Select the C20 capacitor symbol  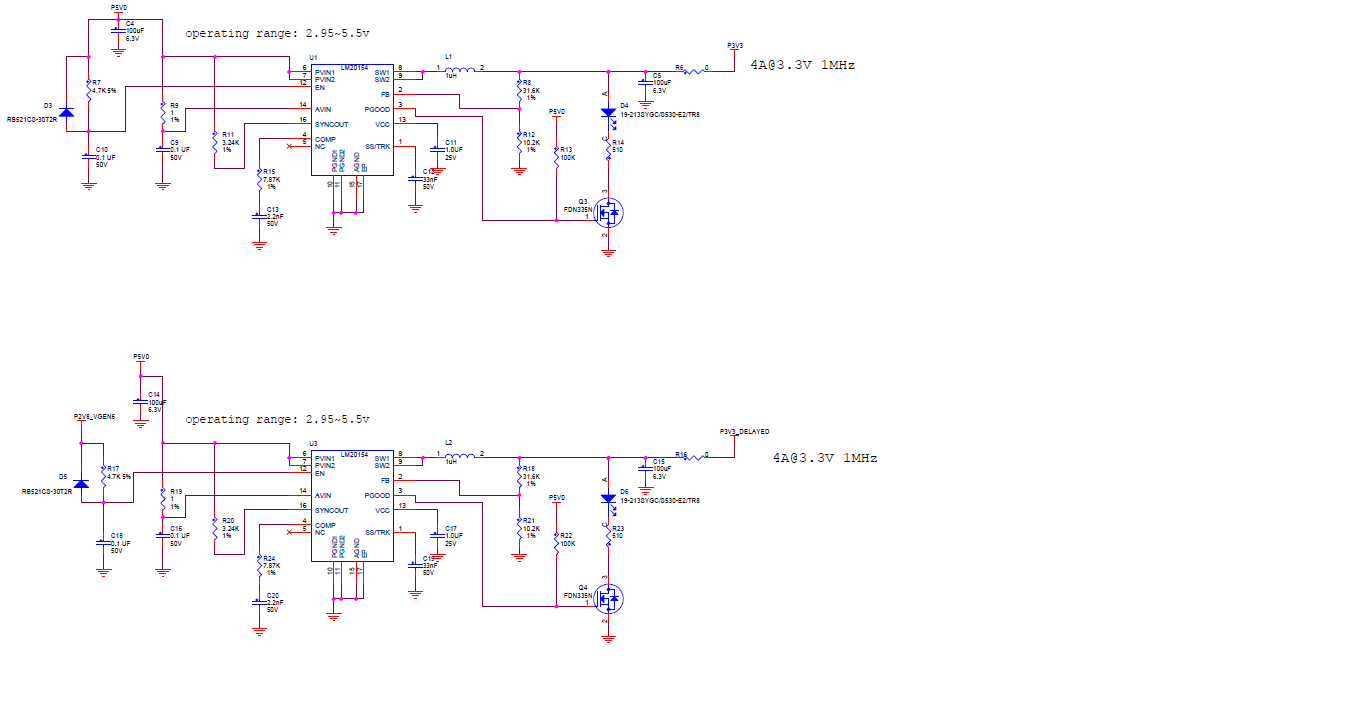[259, 601]
